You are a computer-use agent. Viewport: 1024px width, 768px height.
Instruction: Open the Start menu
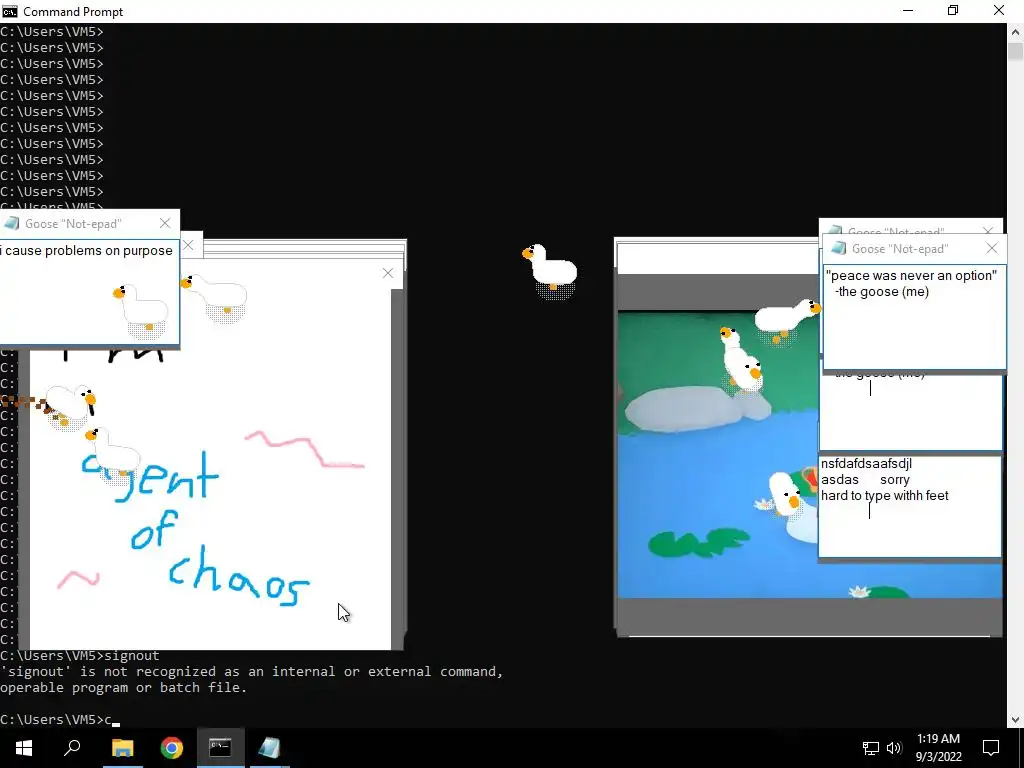[24, 748]
